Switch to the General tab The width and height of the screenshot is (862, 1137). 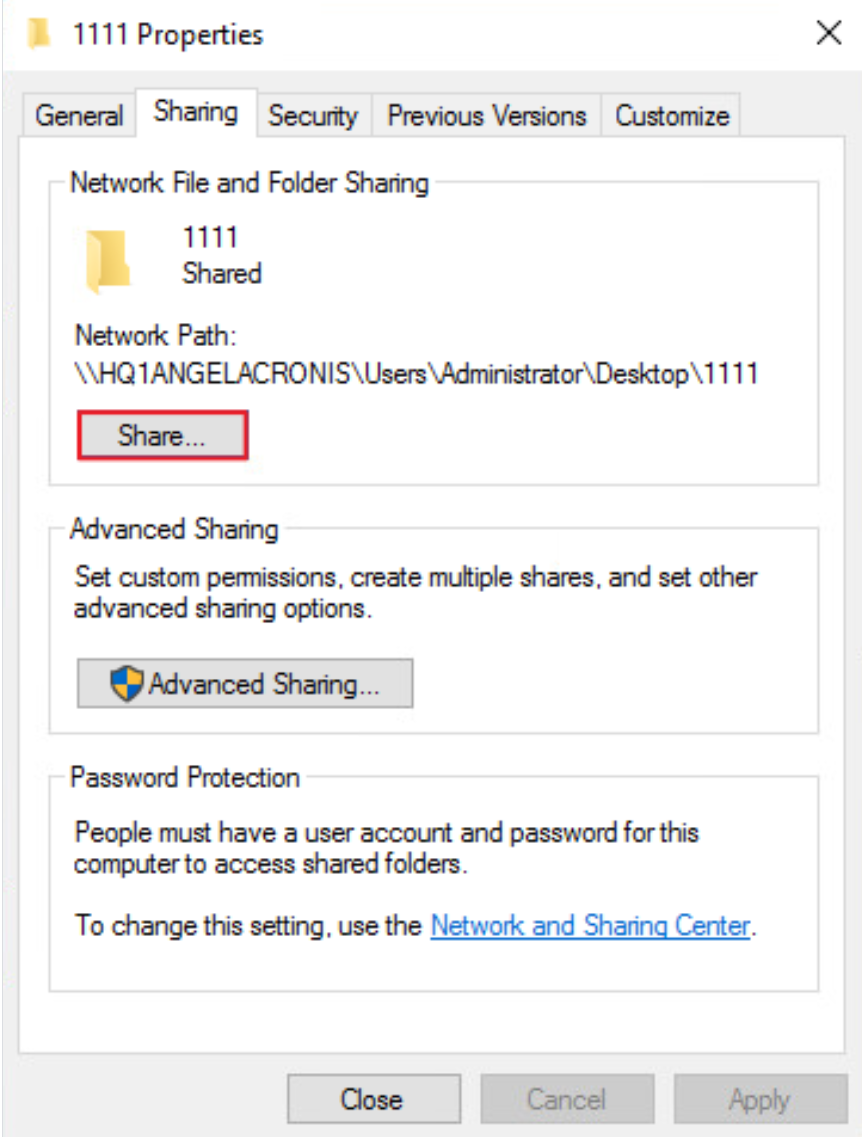(79, 116)
